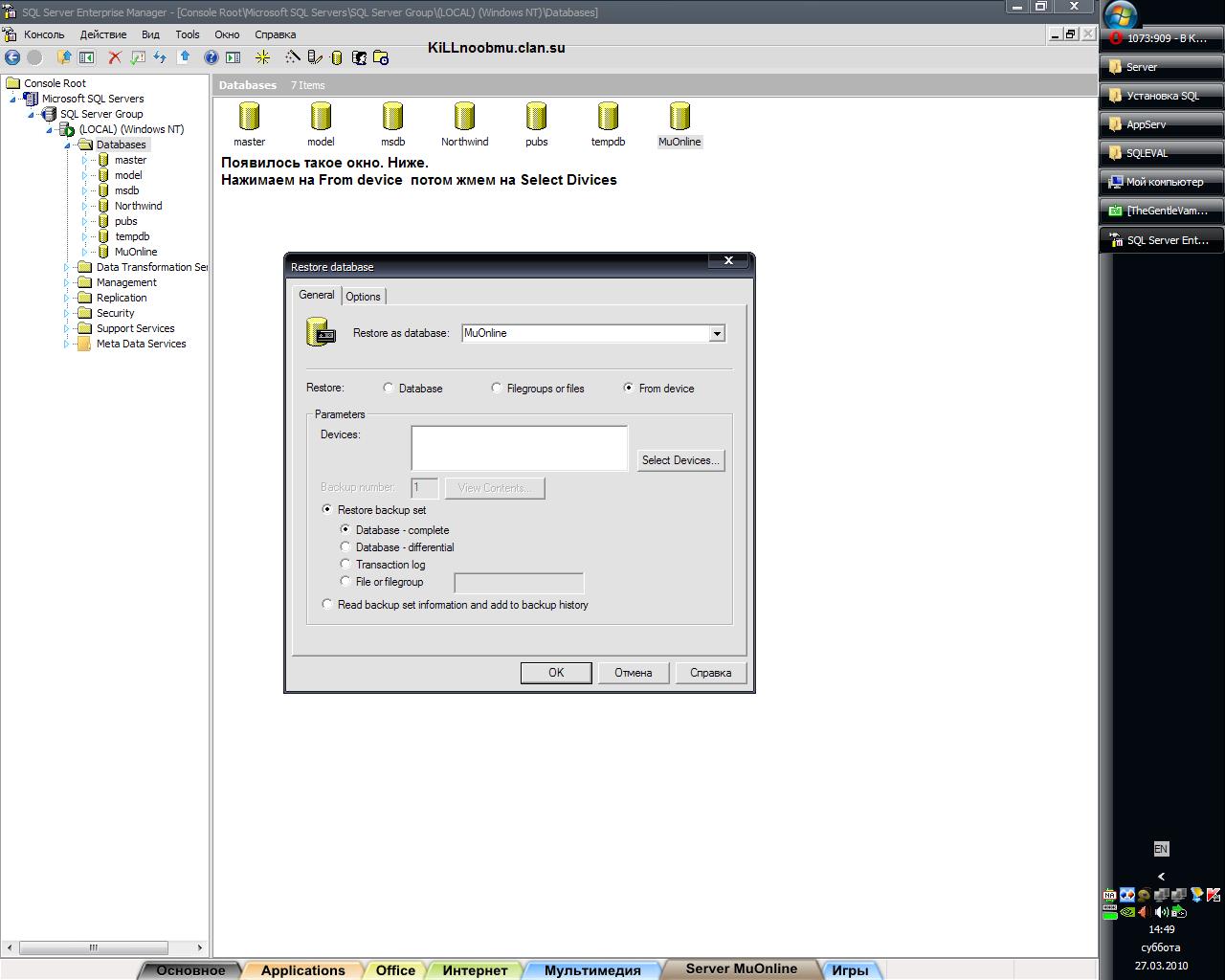
Task: Collapse the Databases tree node
Action: pyautogui.click(x=67, y=145)
